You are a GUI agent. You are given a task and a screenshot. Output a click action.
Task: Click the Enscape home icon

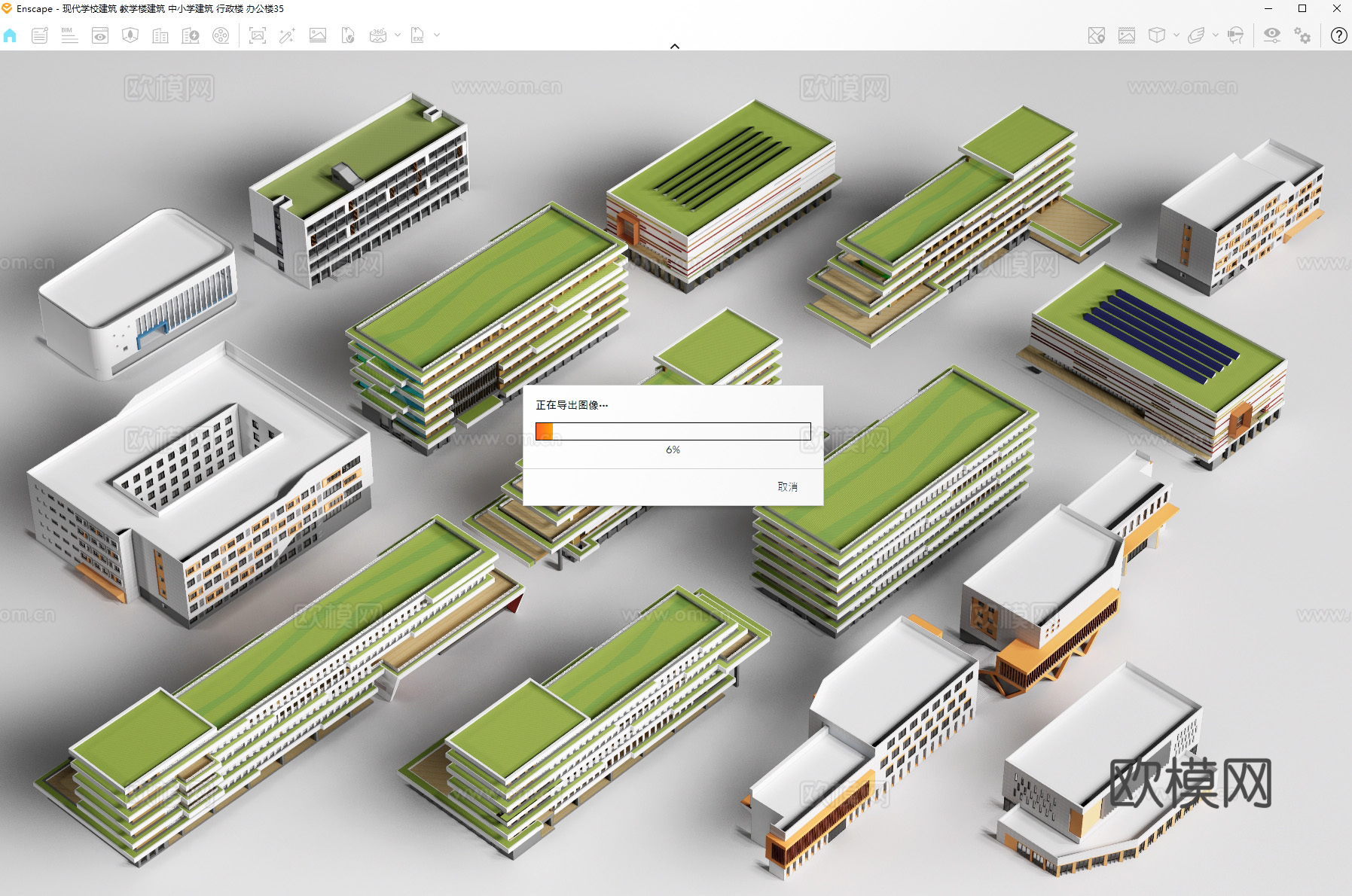(10, 35)
